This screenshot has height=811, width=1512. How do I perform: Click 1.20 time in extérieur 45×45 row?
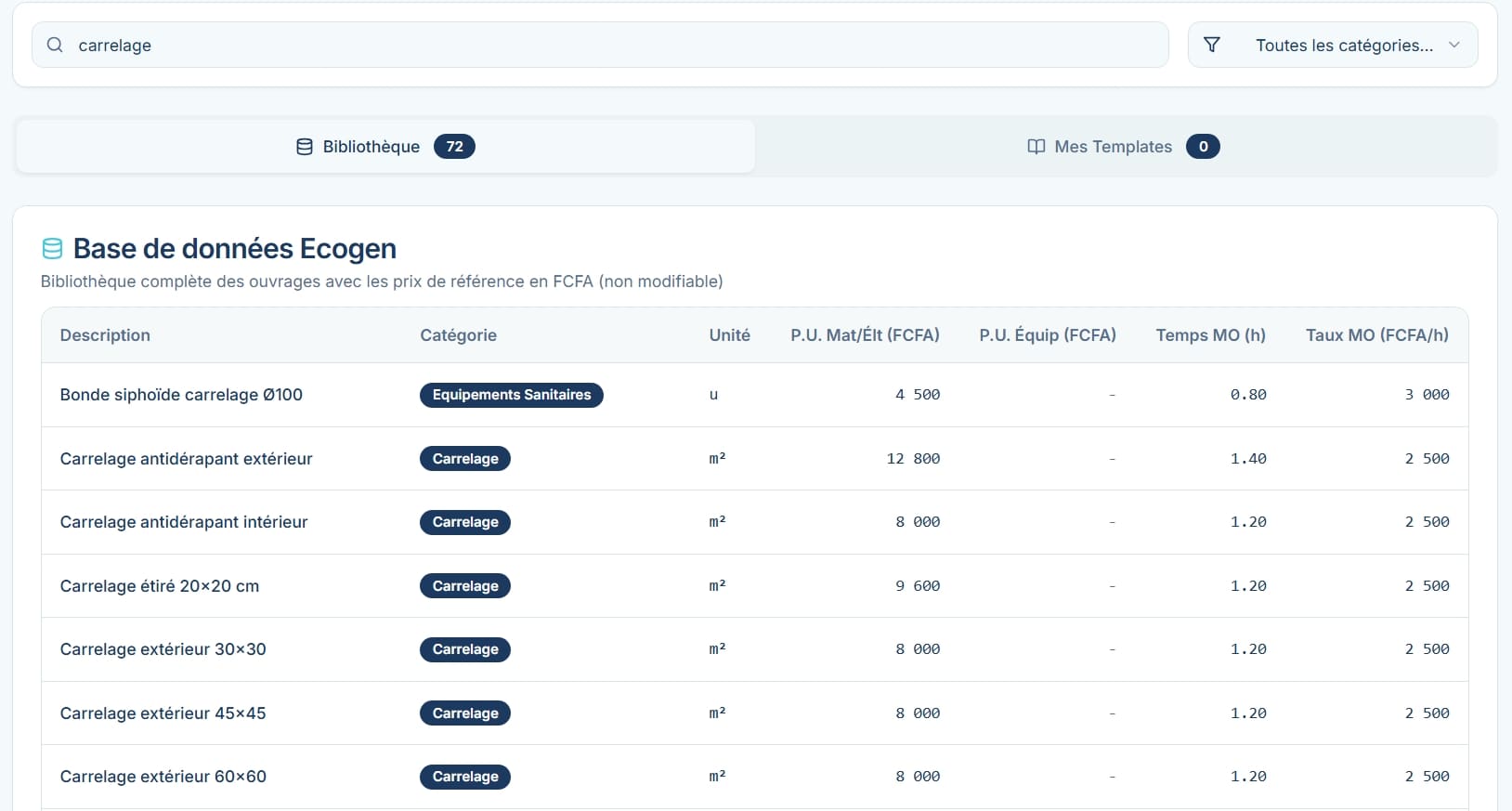coord(1248,713)
